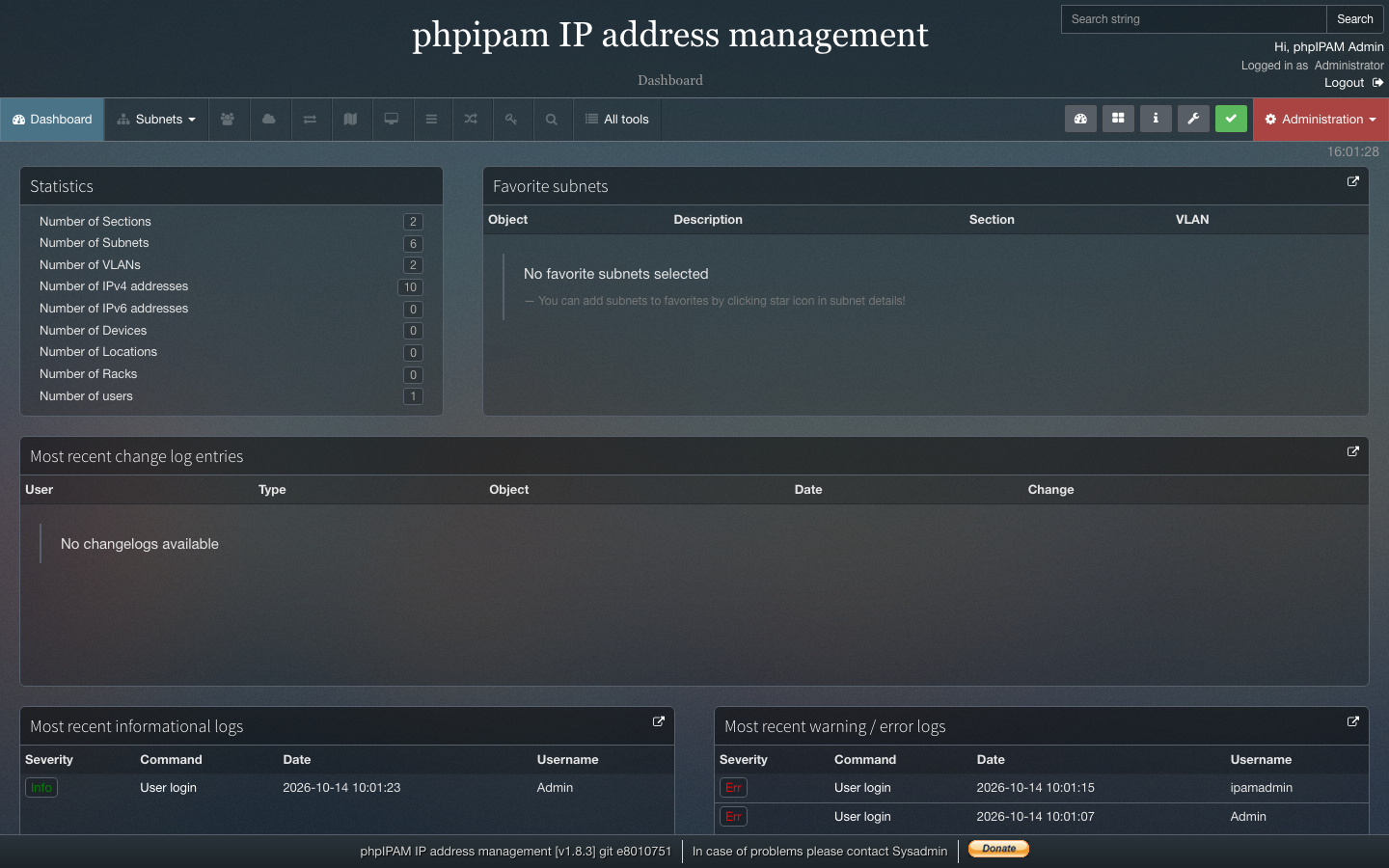The image size is (1389, 868).
Task: Click the Donate button in footer
Action: [998, 849]
